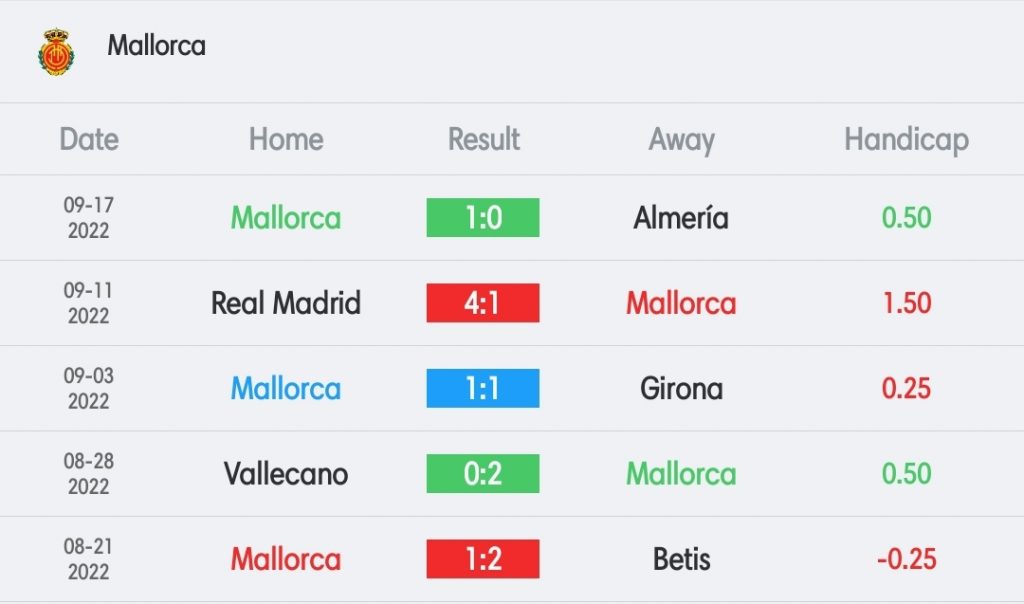This screenshot has width=1024, height=604.
Task: Click the 1.50 handicap value
Action: tap(906, 303)
